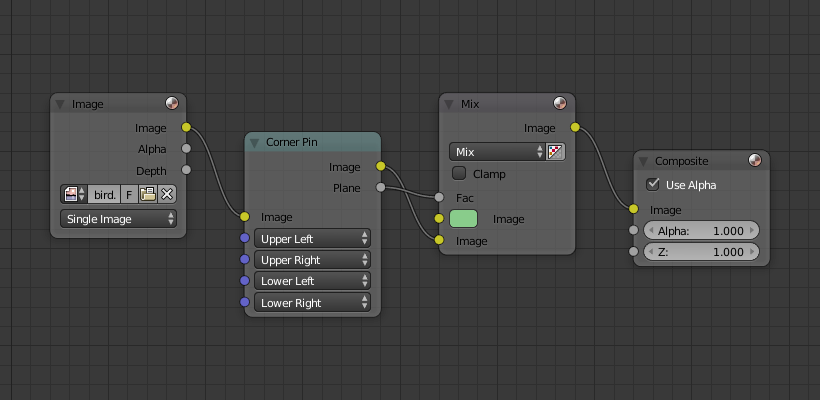Click Composite Z input socket
Viewport: 820px width, 400px height.
634,252
